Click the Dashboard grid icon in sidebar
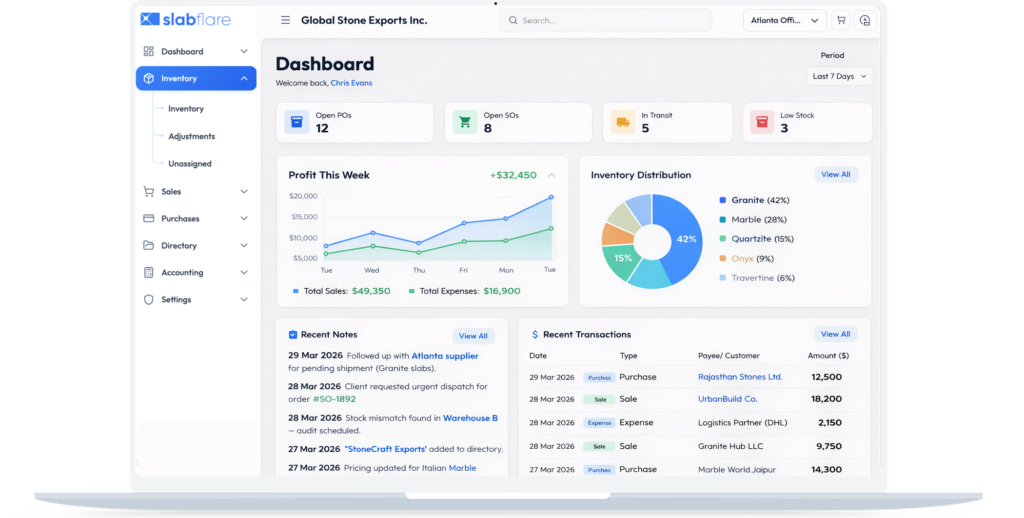Image resolution: width=1024 pixels, height=518 pixels. (x=149, y=51)
